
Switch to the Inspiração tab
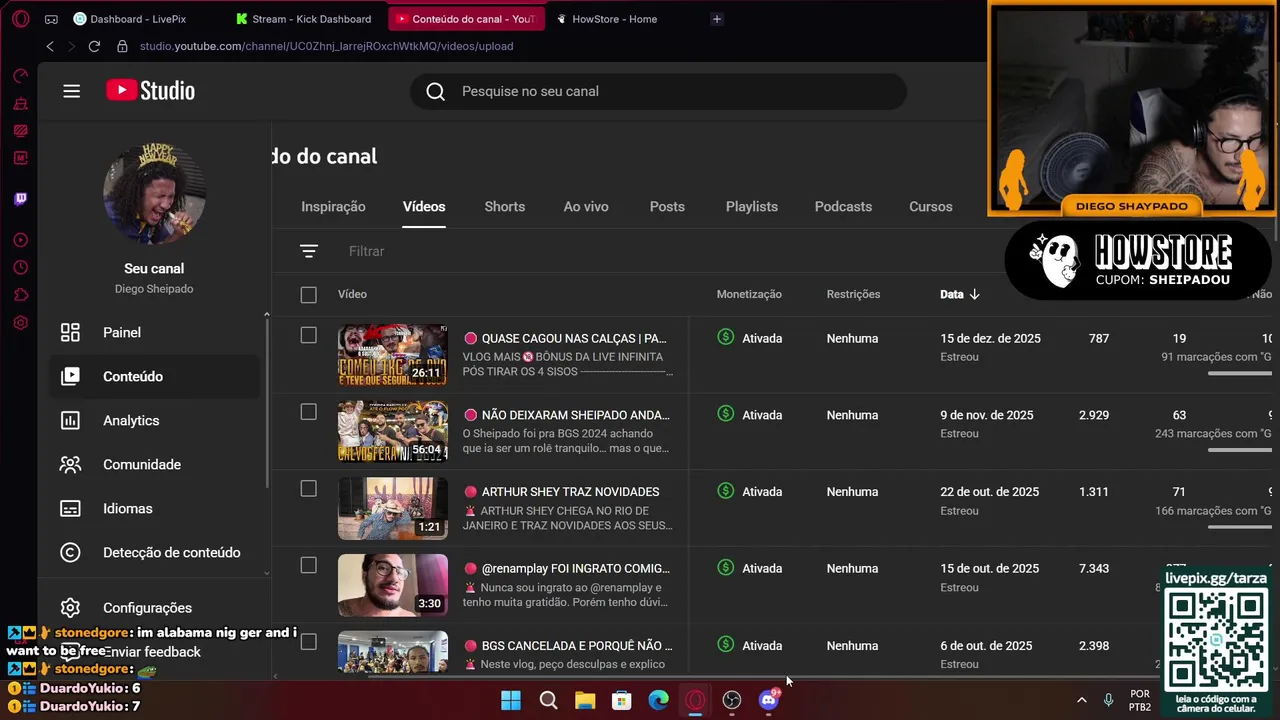333,206
